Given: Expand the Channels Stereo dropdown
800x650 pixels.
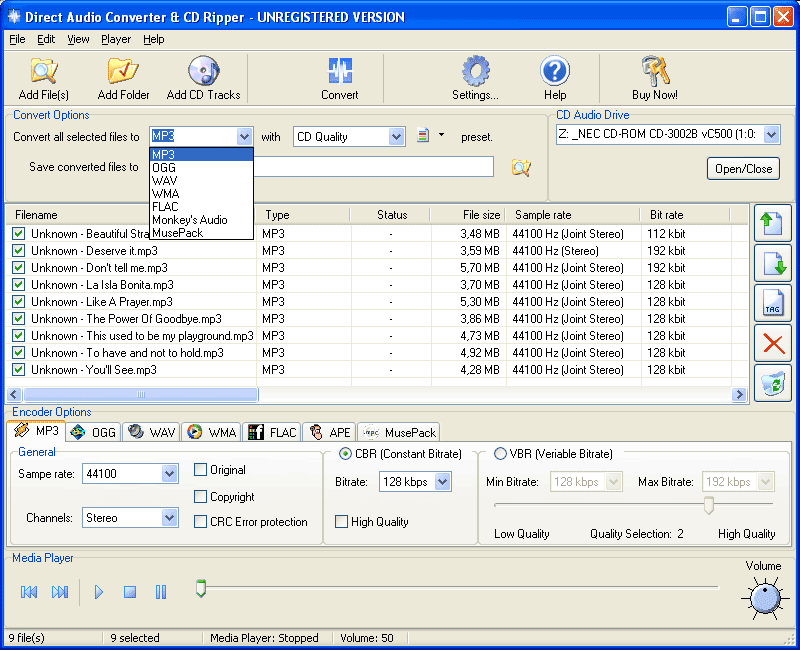Looking at the screenshot, I should point(170,518).
